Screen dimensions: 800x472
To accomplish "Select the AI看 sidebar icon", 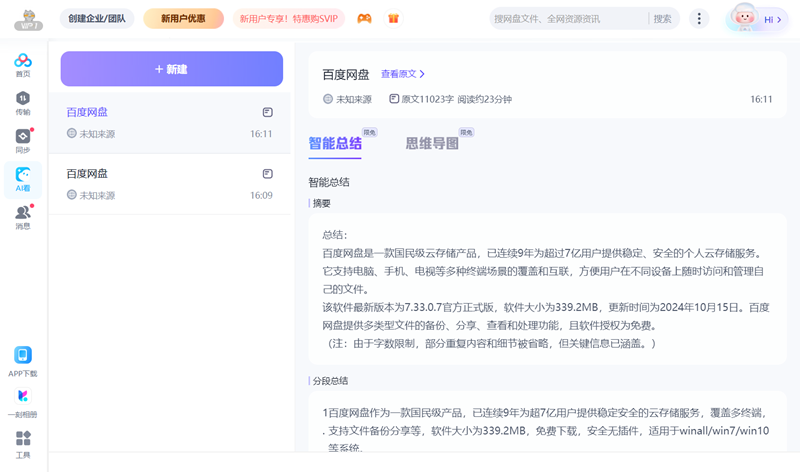I will [22, 179].
